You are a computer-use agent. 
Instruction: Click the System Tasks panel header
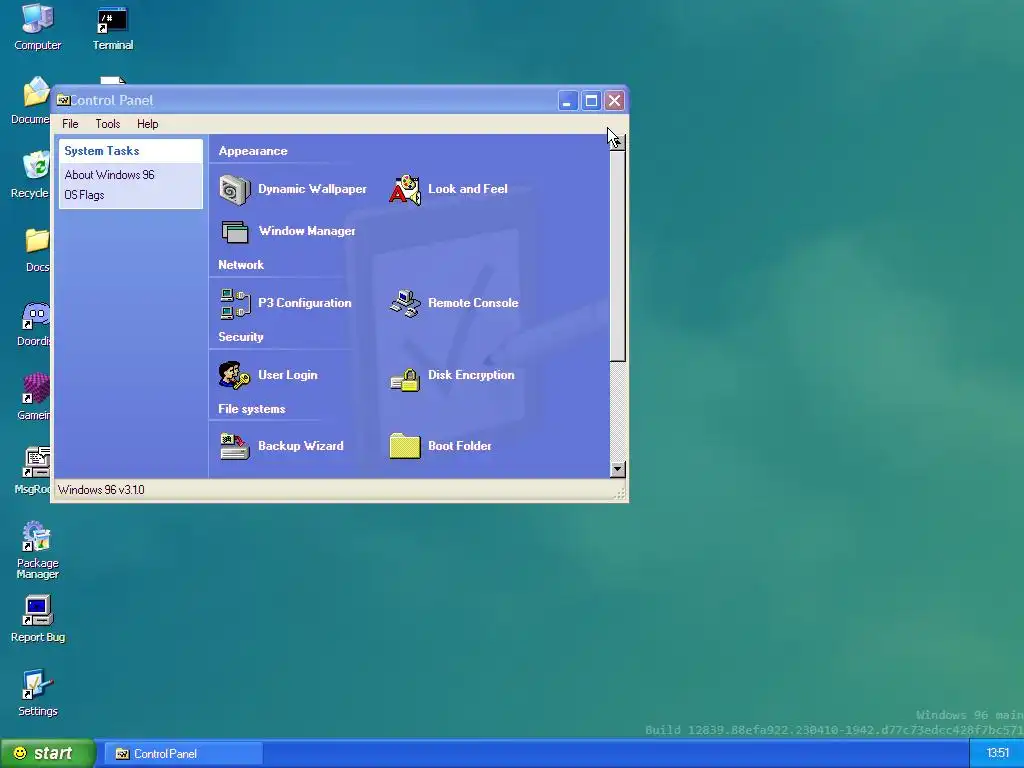[131, 151]
